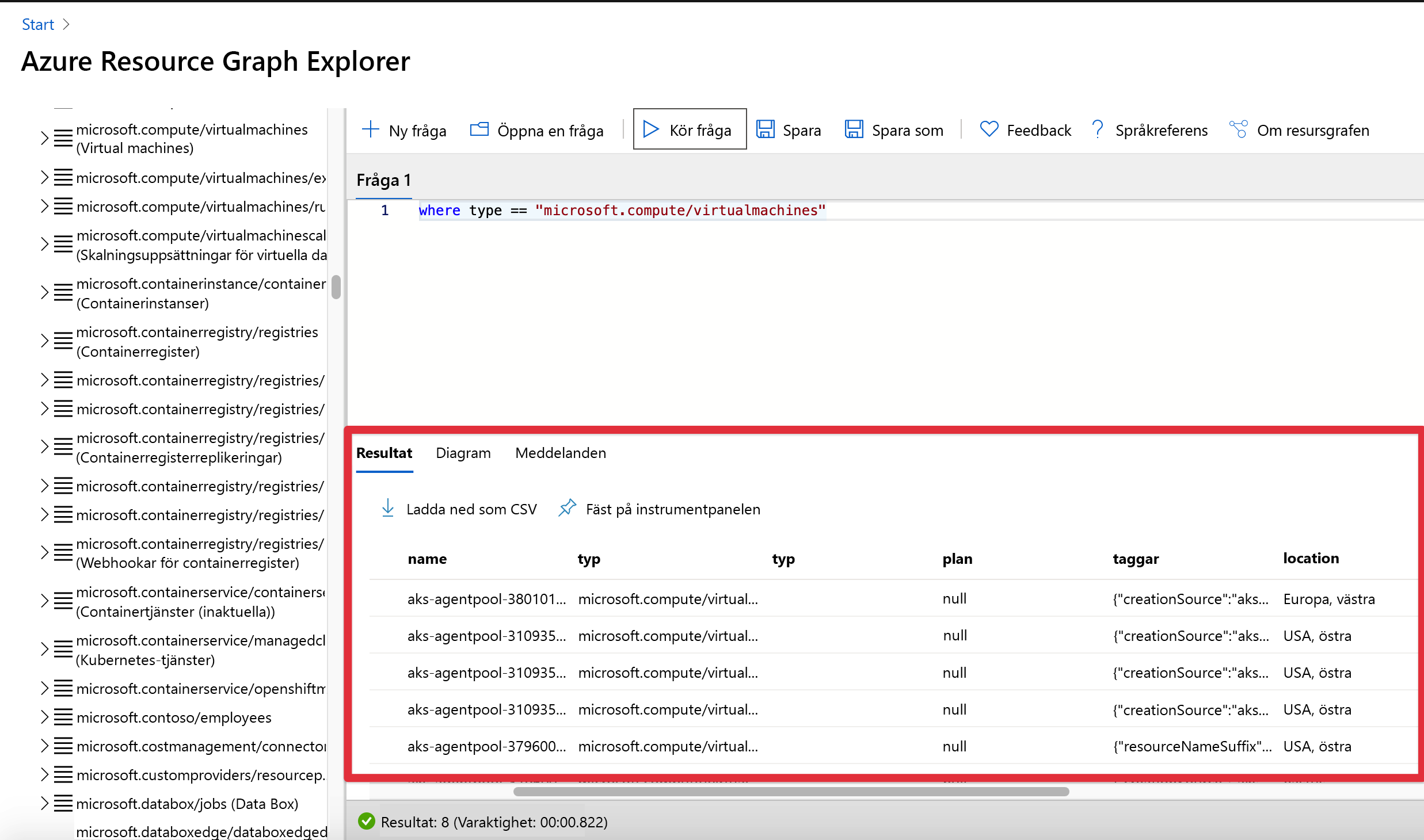1424x840 pixels.
Task: Click the folder icon for Öppna en fråga
Action: tap(479, 129)
